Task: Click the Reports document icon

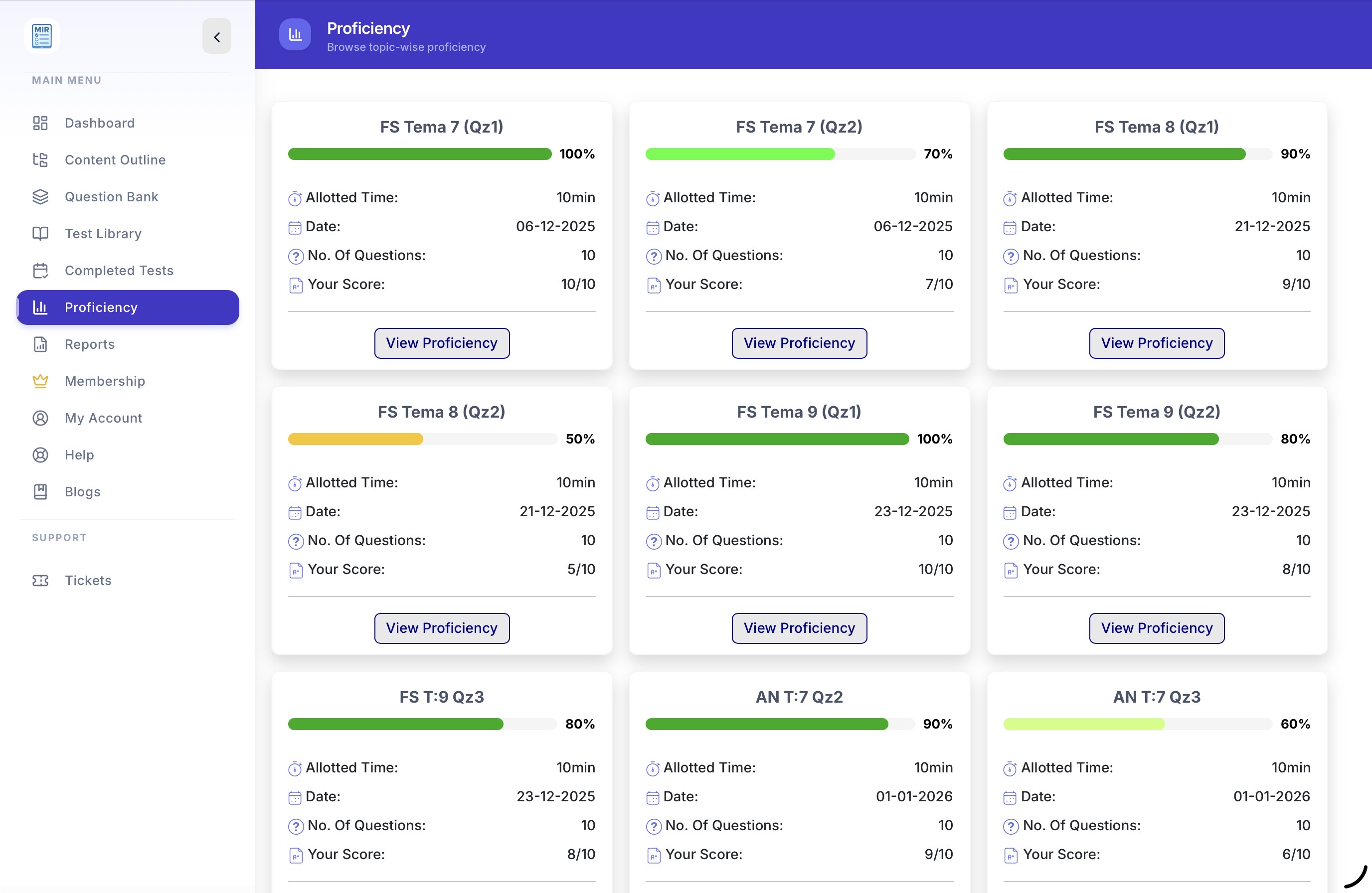Action: (40, 344)
